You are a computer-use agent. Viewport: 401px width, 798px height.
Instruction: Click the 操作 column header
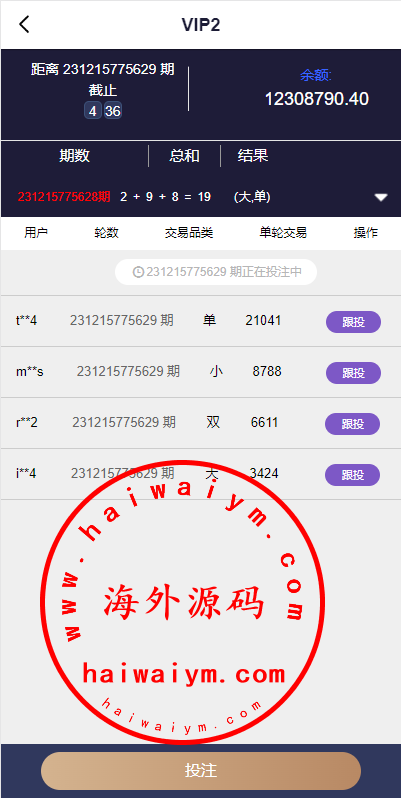pyautogui.click(x=366, y=233)
